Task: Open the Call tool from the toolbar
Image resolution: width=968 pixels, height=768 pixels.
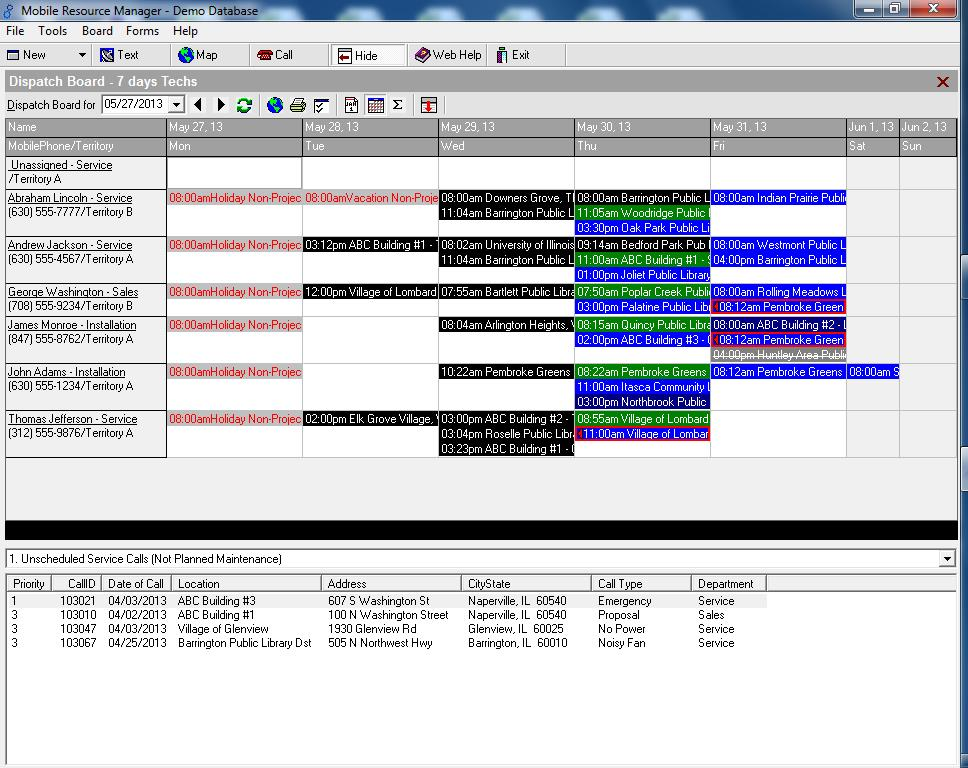Action: [x=283, y=55]
